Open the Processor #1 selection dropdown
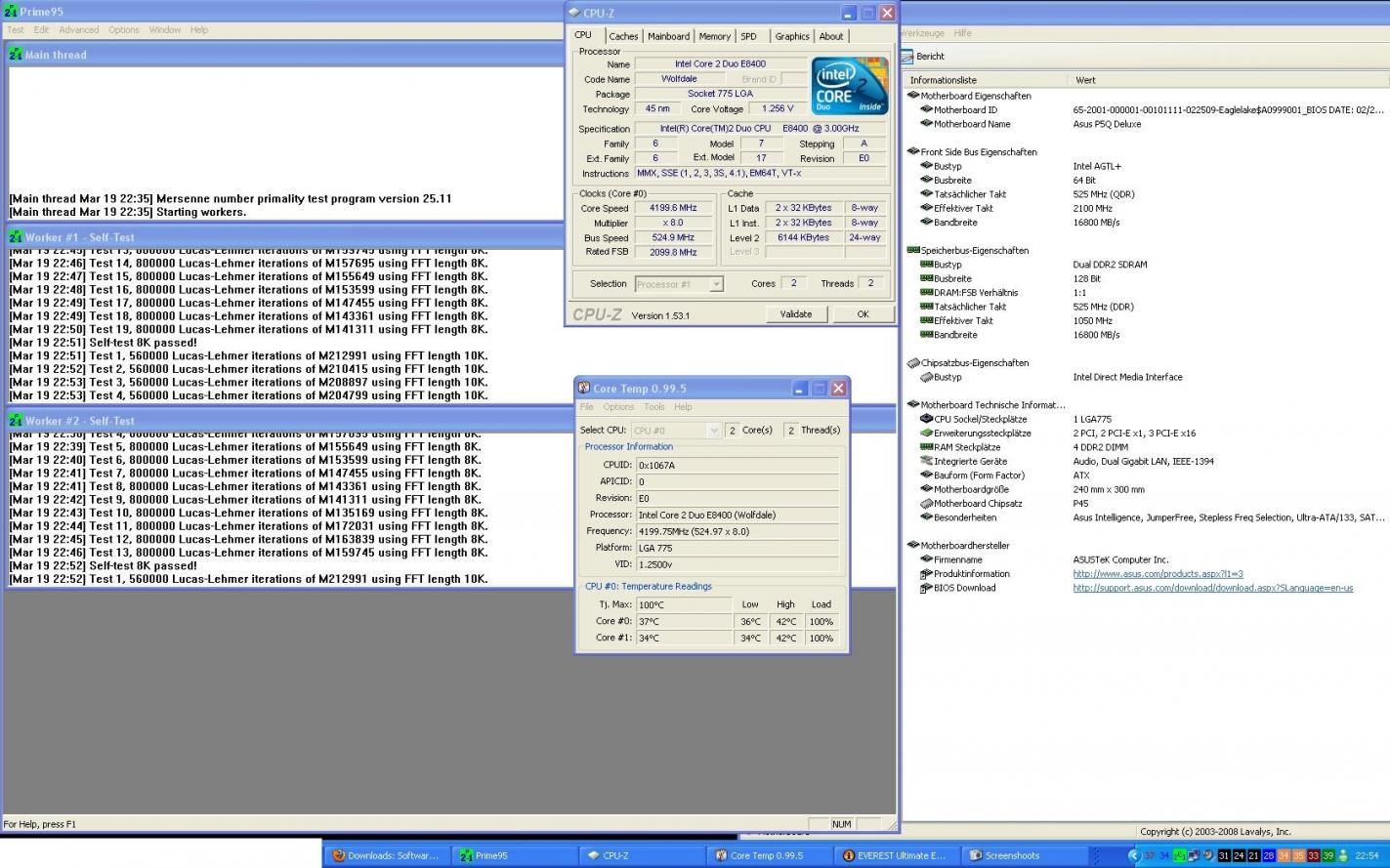Viewport: 1390px width, 868px height. 679,284
